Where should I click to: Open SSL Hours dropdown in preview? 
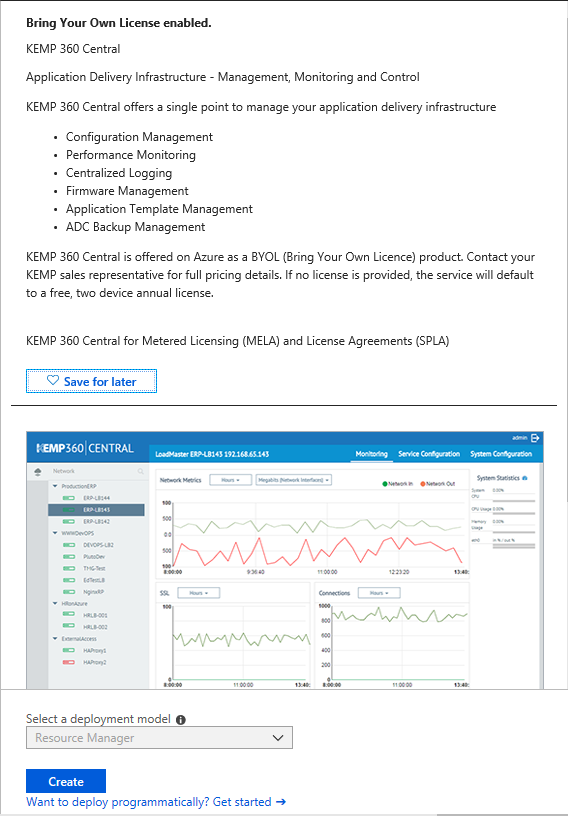198,593
